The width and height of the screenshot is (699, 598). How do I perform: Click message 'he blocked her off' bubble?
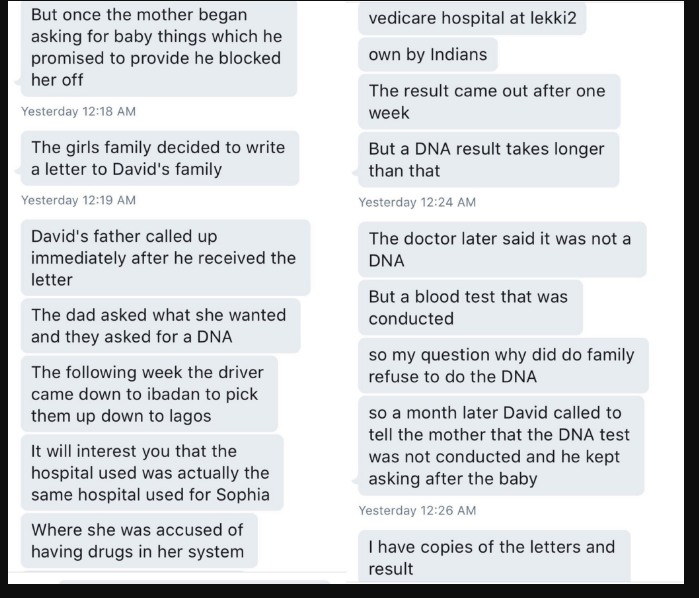tap(159, 47)
